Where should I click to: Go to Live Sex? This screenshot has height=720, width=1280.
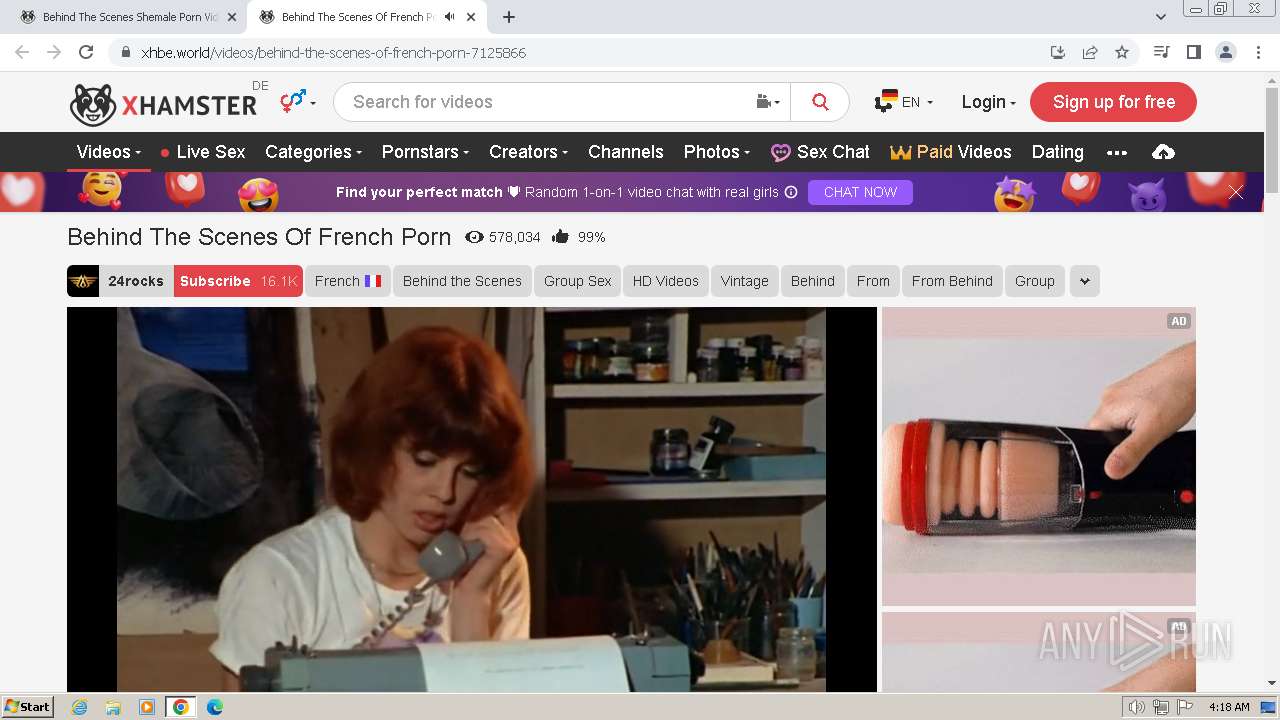(x=202, y=152)
